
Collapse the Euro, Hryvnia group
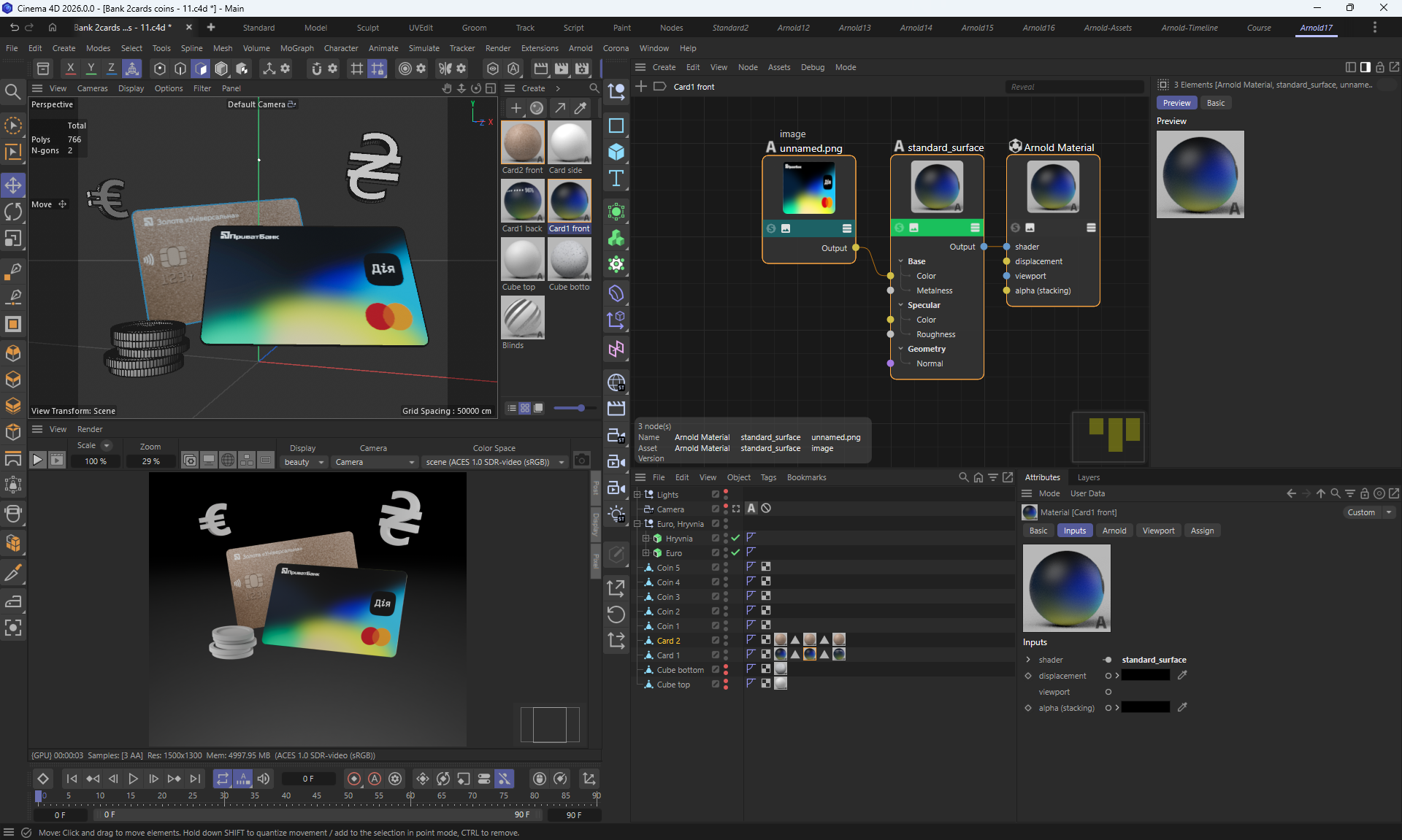coord(637,523)
